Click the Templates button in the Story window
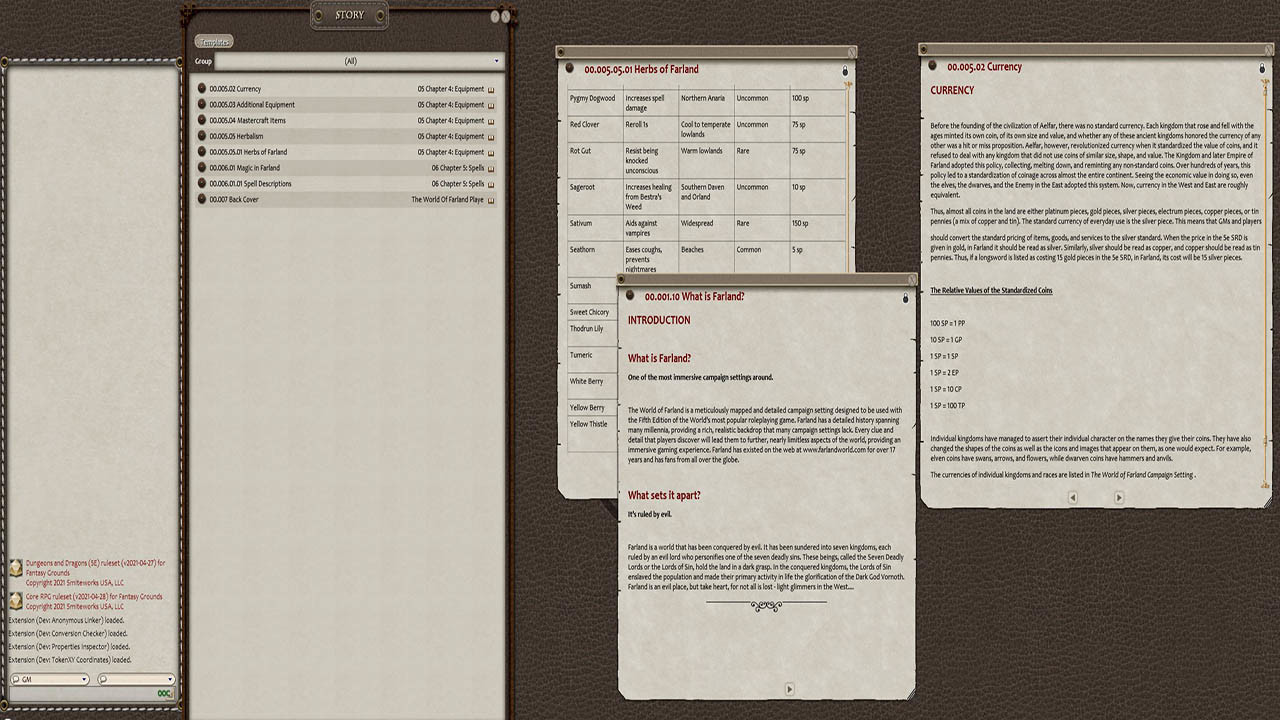The image size is (1280, 720). coord(213,41)
